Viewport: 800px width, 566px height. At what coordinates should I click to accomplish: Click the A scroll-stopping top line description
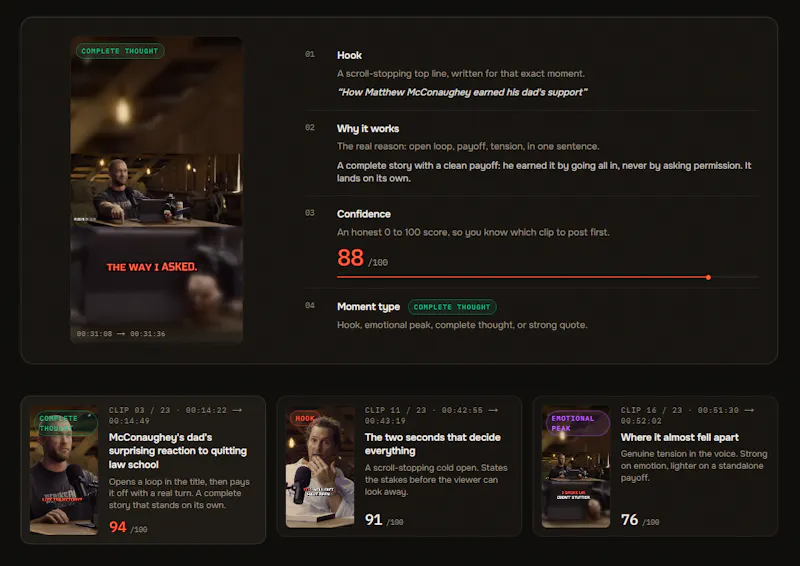(461, 73)
